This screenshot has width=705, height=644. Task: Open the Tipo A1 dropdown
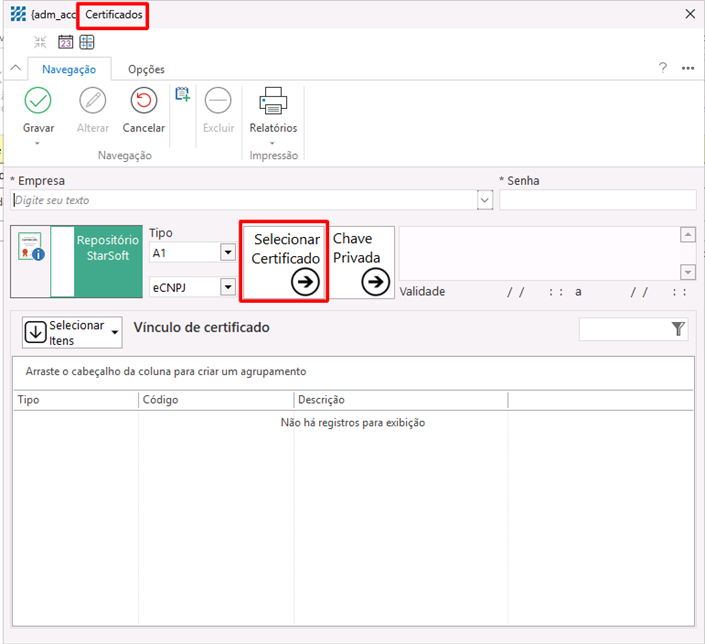coord(227,253)
